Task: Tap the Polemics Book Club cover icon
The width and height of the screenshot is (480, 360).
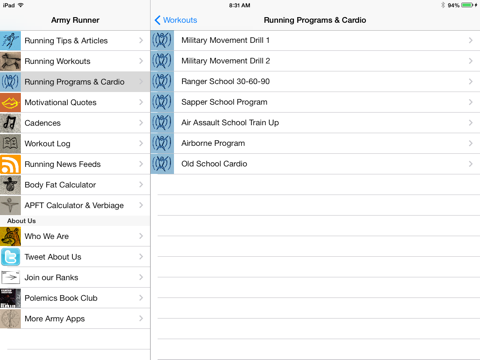Action: (x=10, y=298)
